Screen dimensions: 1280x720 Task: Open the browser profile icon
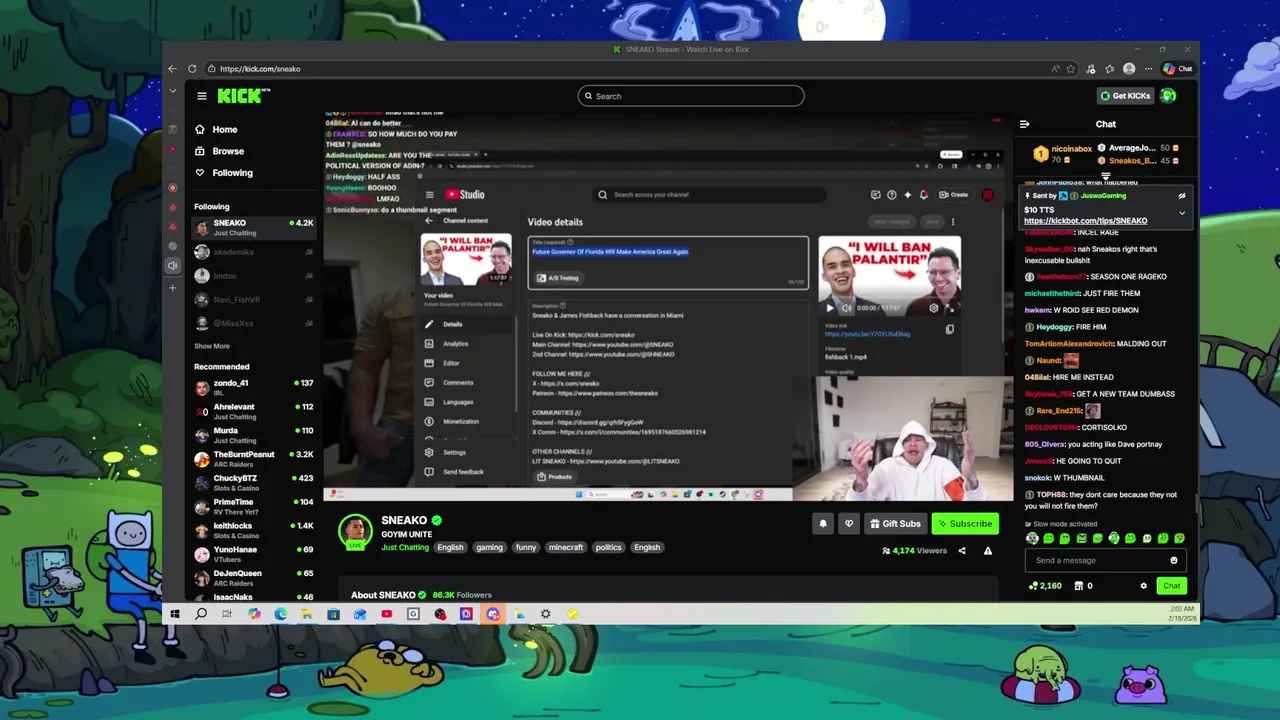pos(1129,69)
